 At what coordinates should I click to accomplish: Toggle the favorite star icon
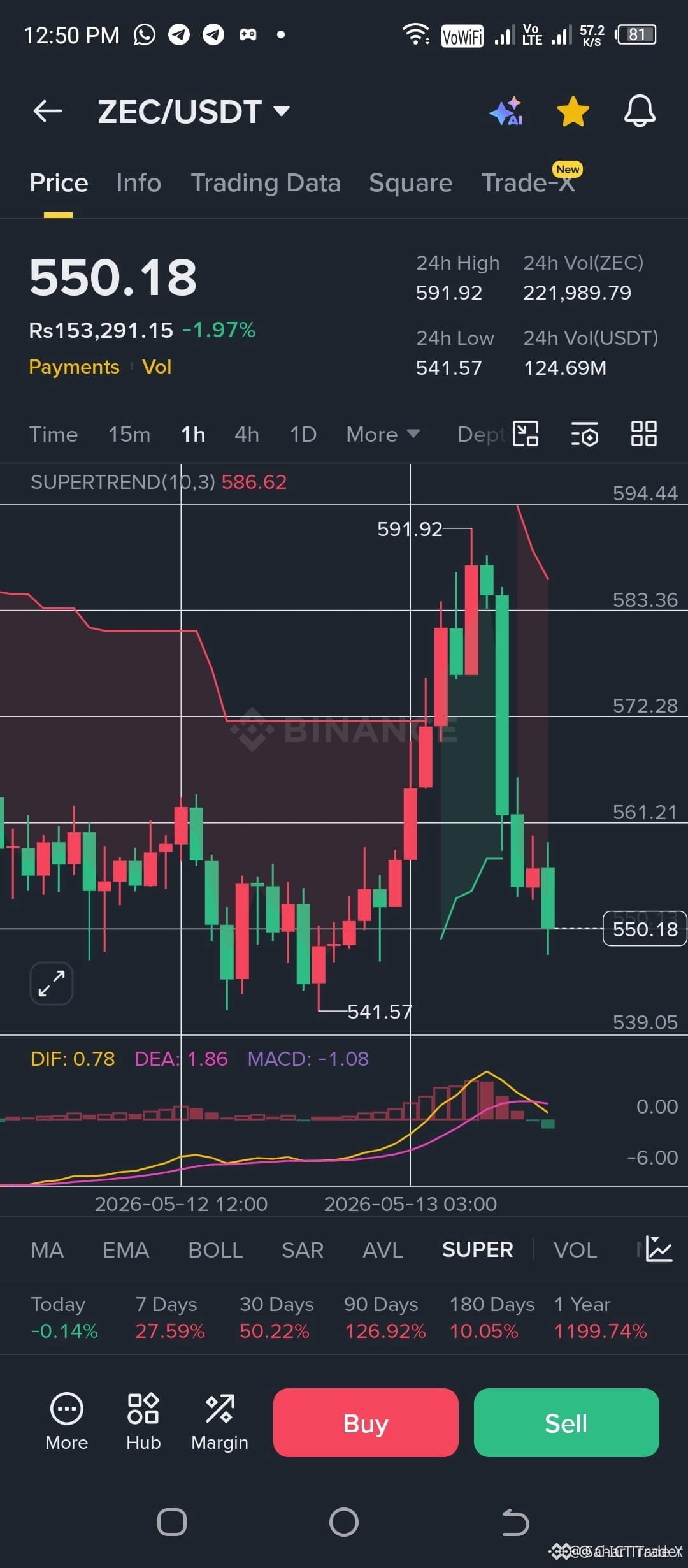point(573,112)
